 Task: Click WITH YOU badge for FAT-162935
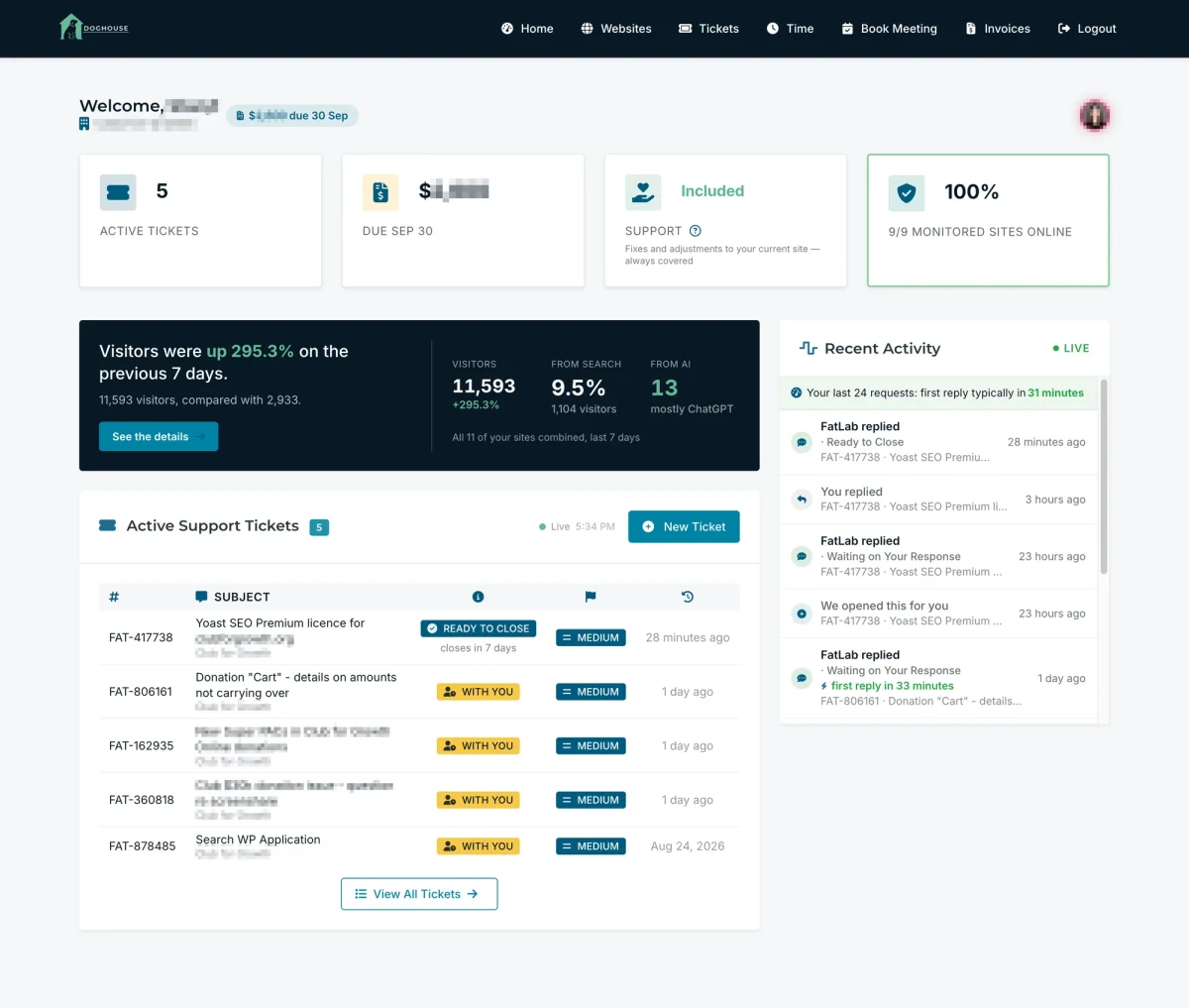pos(479,746)
